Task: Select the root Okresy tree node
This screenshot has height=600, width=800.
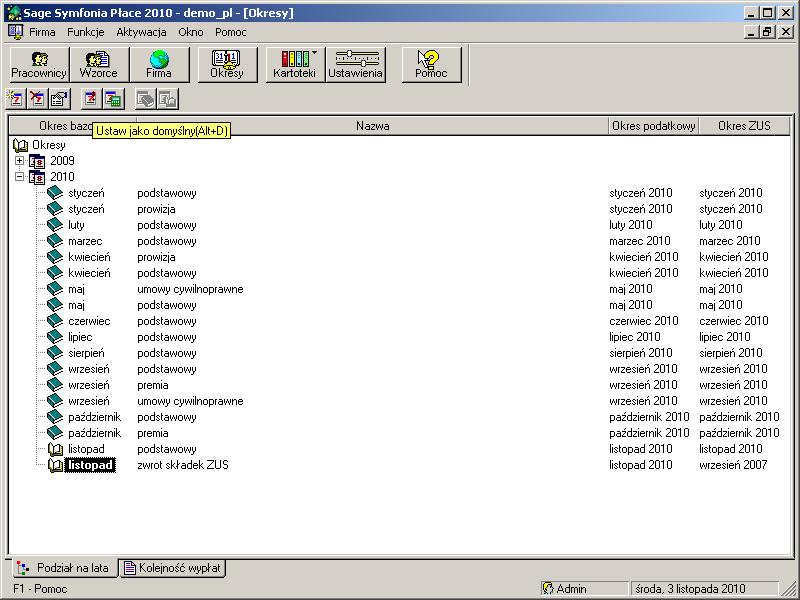Action: [x=48, y=145]
